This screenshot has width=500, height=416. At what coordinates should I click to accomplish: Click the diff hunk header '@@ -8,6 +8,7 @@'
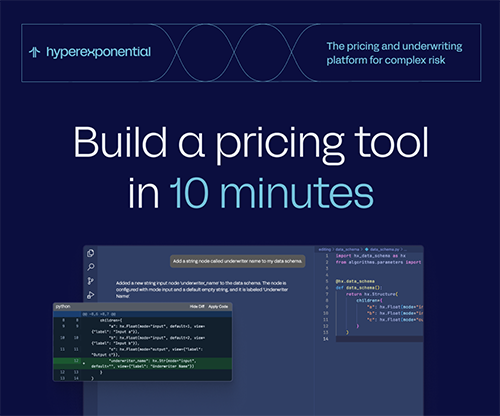[99, 314]
